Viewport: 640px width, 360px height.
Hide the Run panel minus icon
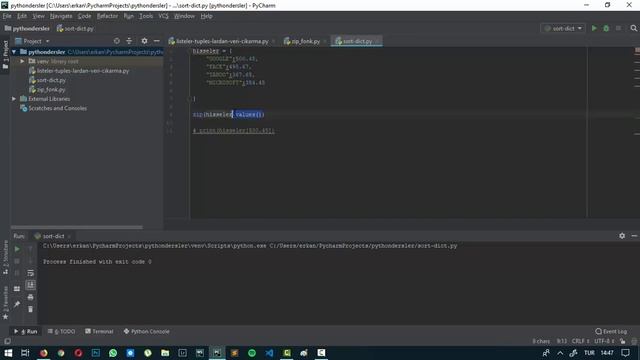coord(634,236)
